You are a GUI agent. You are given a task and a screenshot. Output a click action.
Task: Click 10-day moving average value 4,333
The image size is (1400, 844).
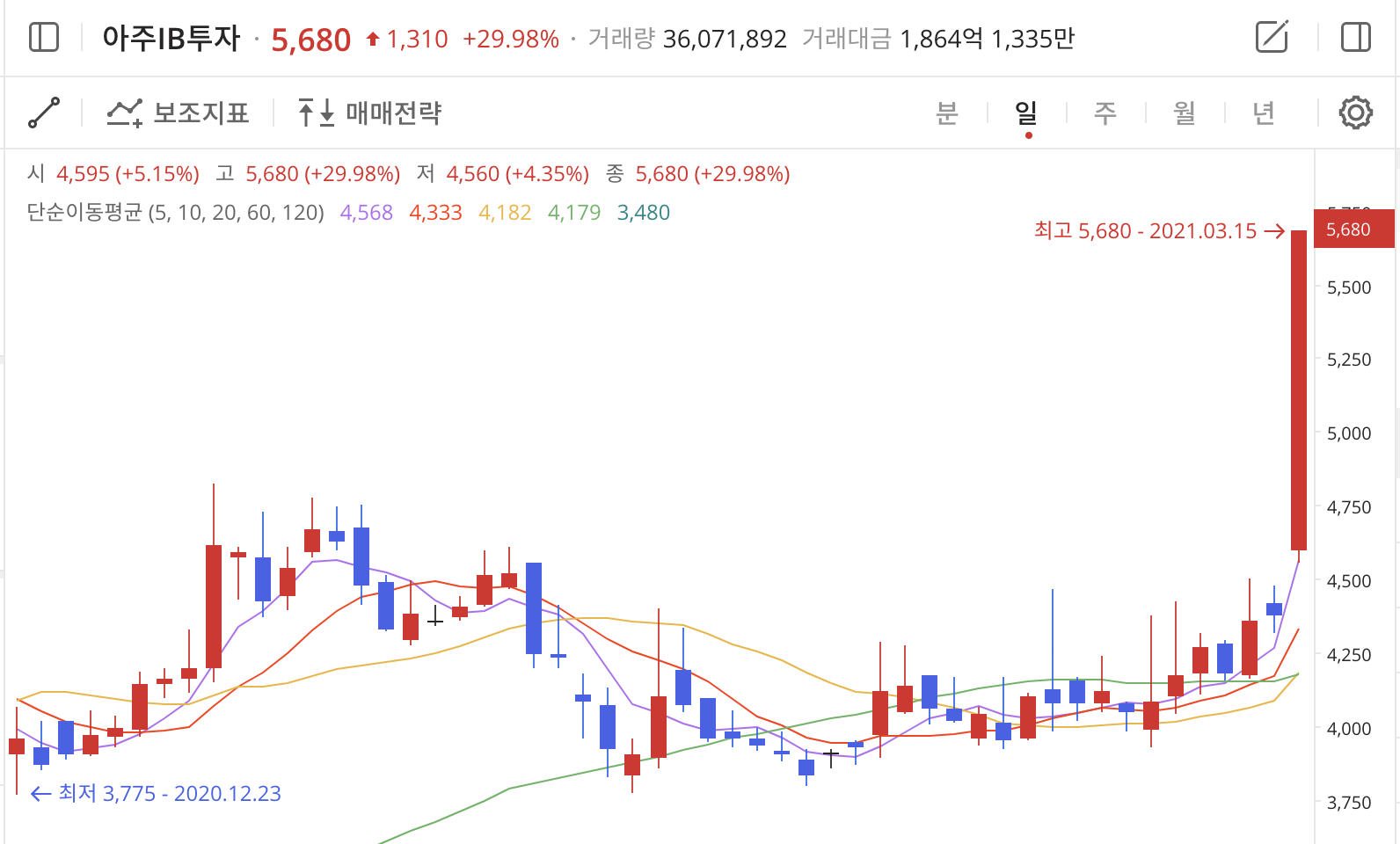436,213
